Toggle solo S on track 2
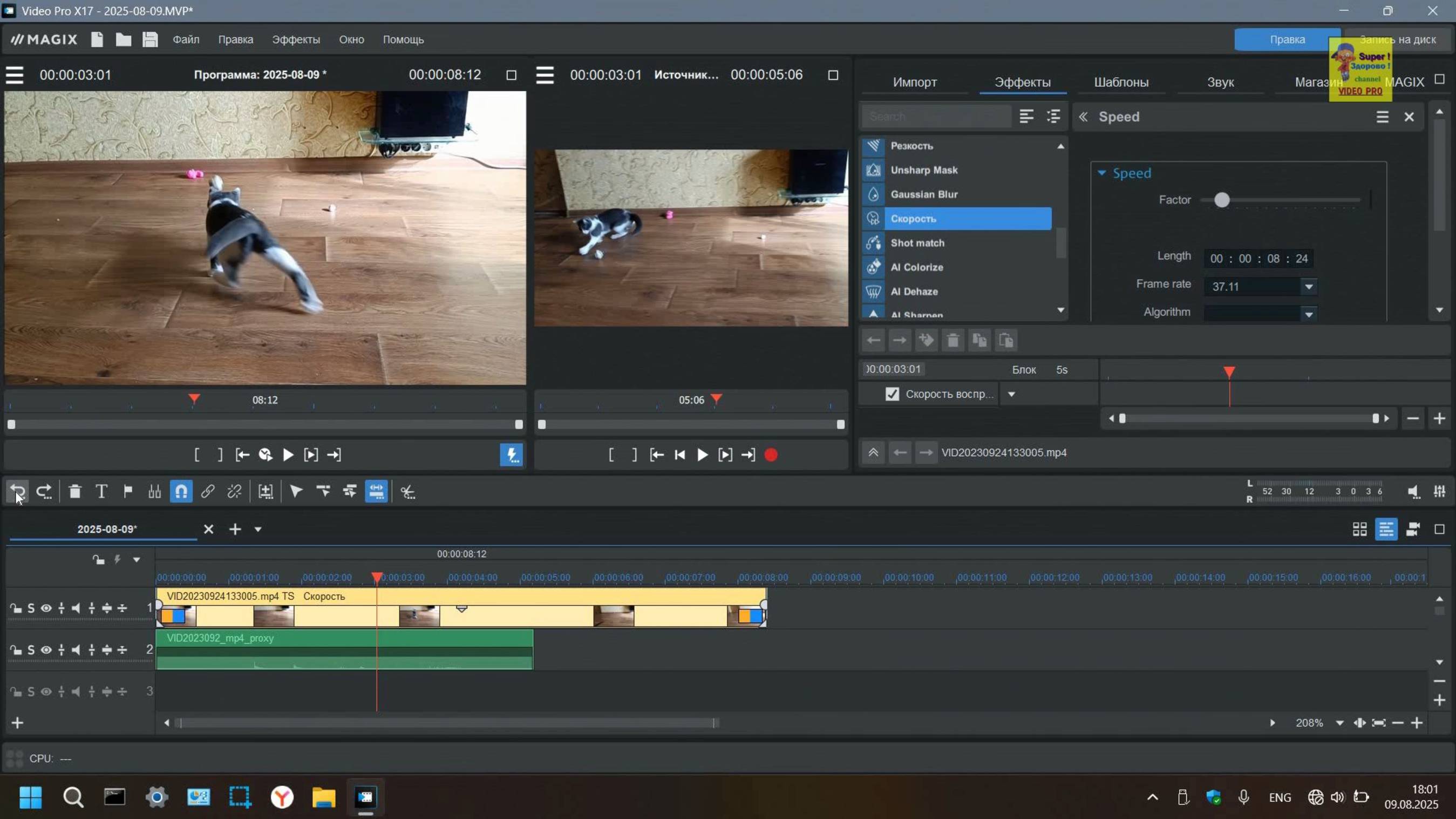This screenshot has height=819, width=1456. click(x=31, y=650)
